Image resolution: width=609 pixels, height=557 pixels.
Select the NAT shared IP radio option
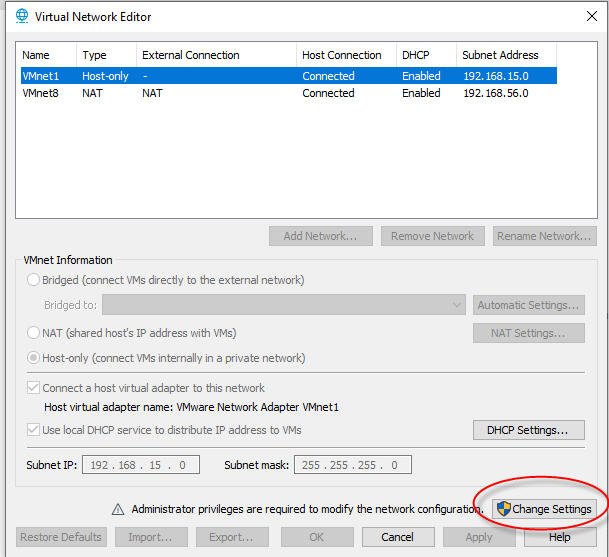34,333
